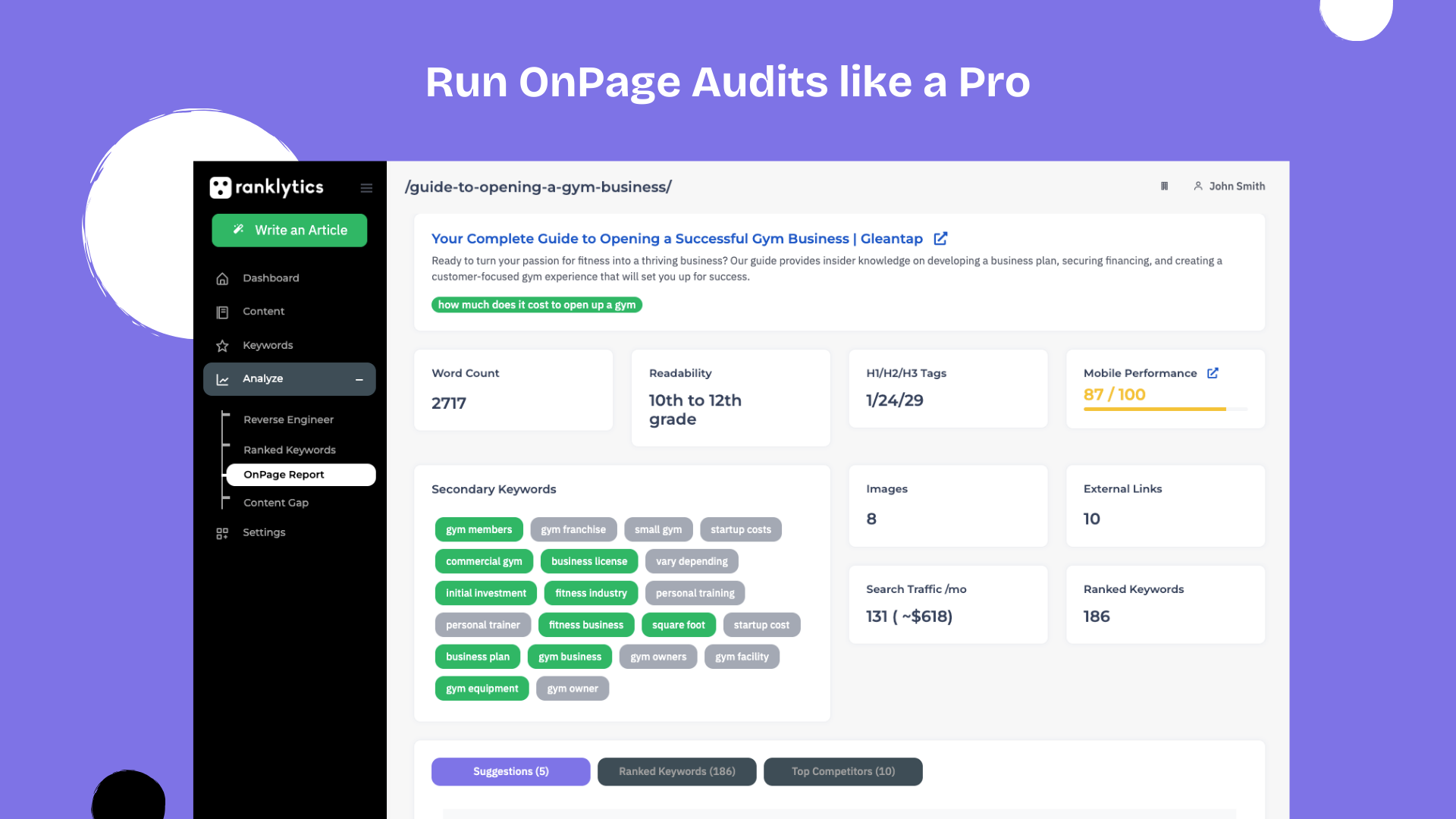Click the Top Competitors (10) tab
The image size is (1456, 819).
(843, 771)
